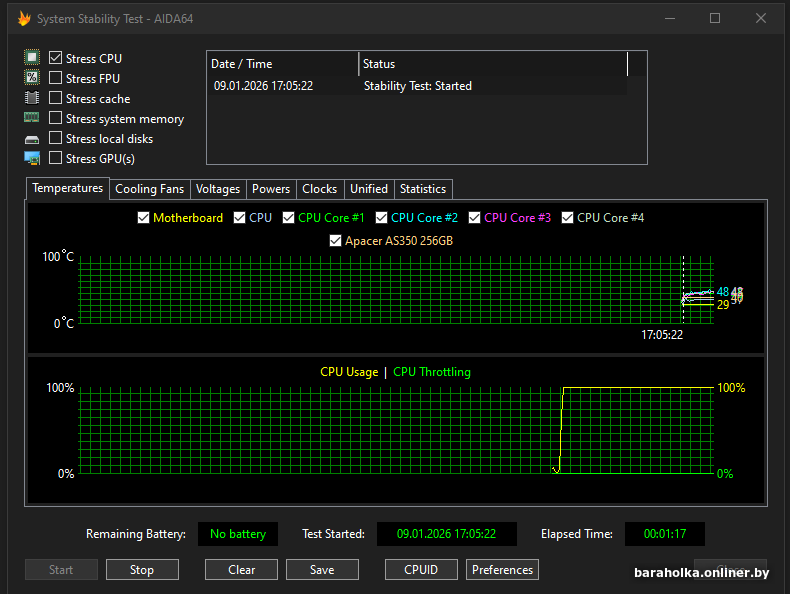Click the disk drive icon beside local disks
The height and width of the screenshot is (594, 790).
(x=32, y=139)
